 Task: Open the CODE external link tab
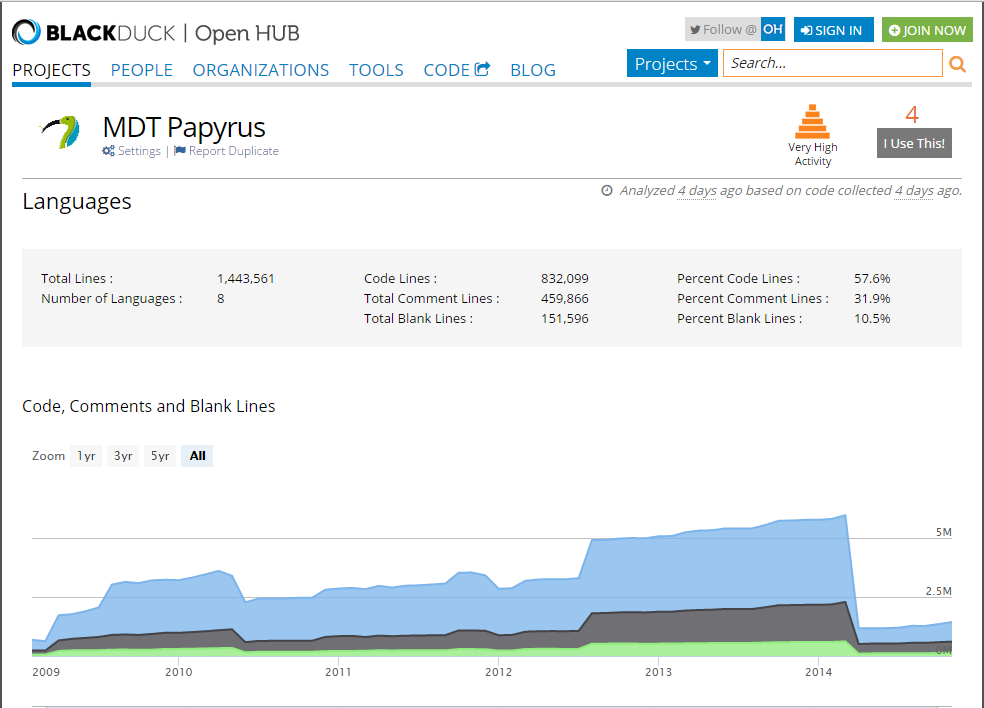point(456,70)
